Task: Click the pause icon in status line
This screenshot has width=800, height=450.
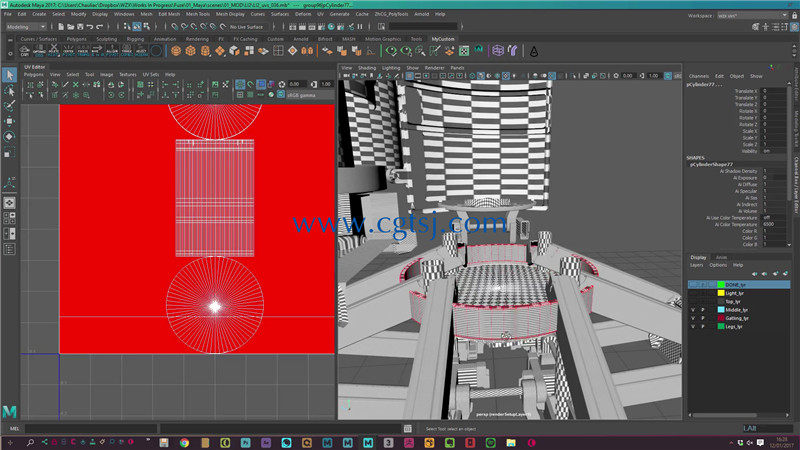Action: [360, 27]
